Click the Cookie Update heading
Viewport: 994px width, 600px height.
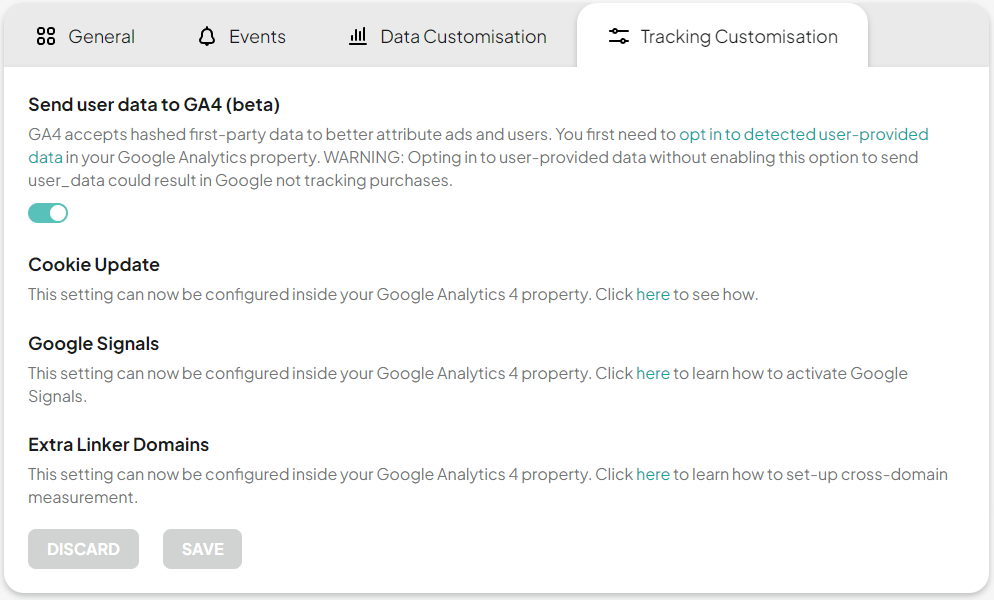(x=94, y=264)
